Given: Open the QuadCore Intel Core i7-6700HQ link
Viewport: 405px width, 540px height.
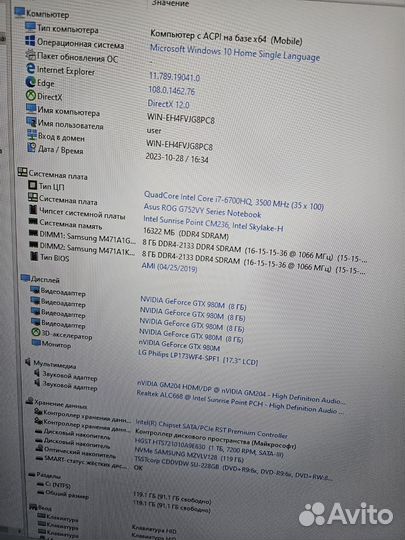Looking at the screenshot, I should coord(234,200).
